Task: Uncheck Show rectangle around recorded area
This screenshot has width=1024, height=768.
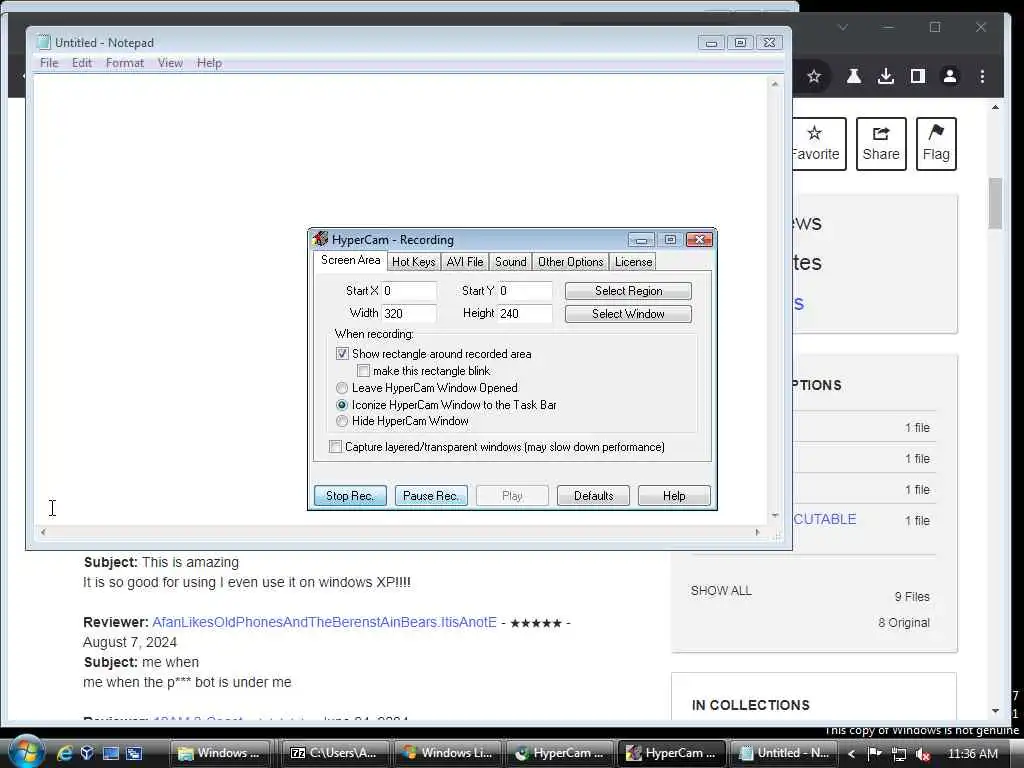Action: pos(342,353)
